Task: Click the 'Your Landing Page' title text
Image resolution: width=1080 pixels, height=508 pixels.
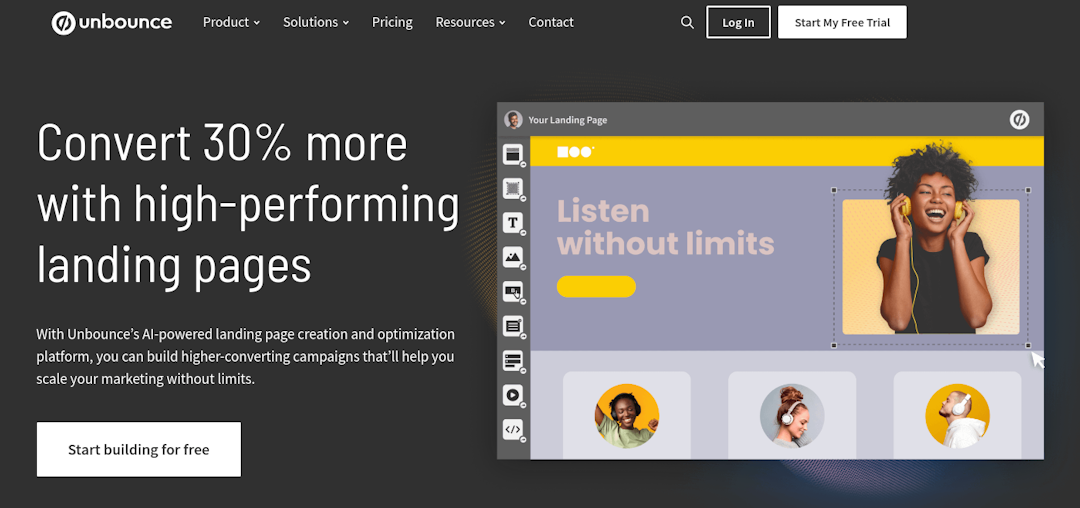Action: [x=568, y=120]
